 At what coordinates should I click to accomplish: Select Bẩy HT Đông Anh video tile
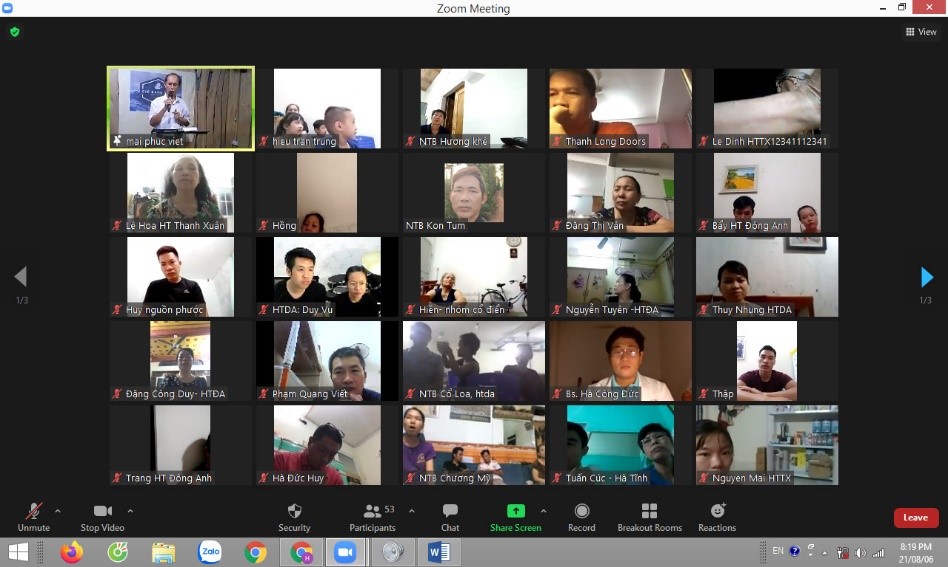click(767, 192)
